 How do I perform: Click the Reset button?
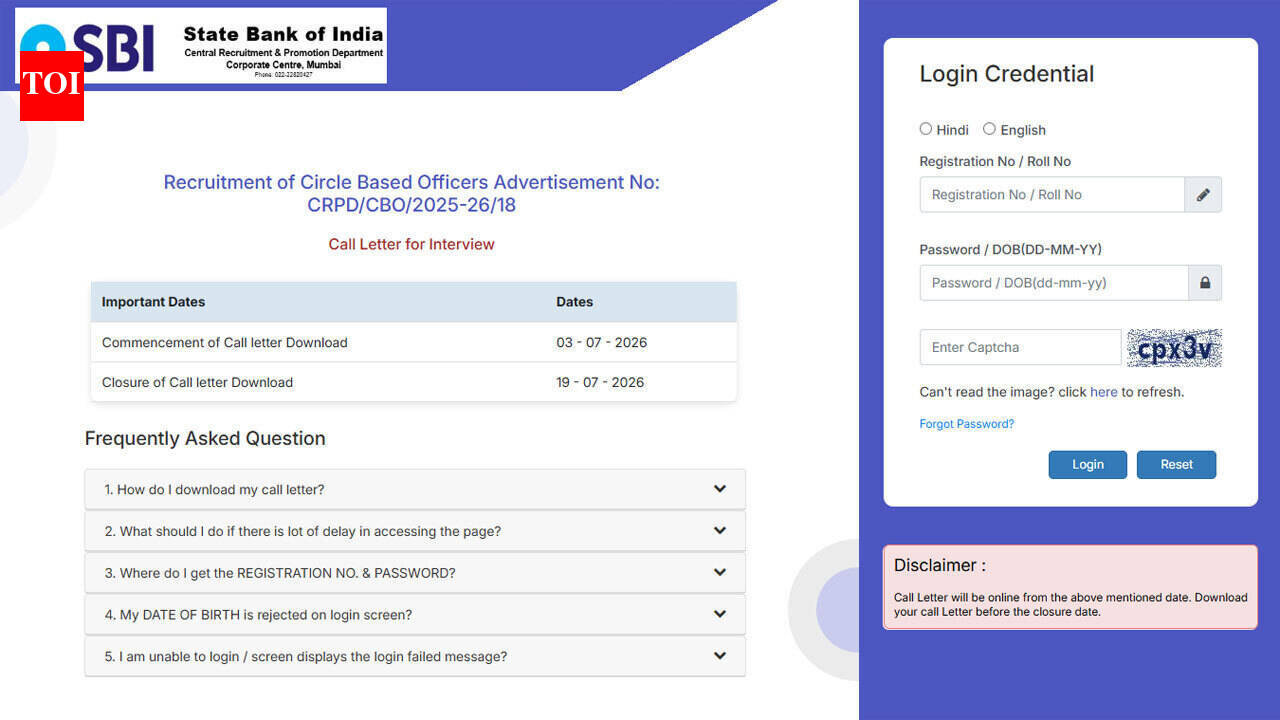pyautogui.click(x=1177, y=464)
